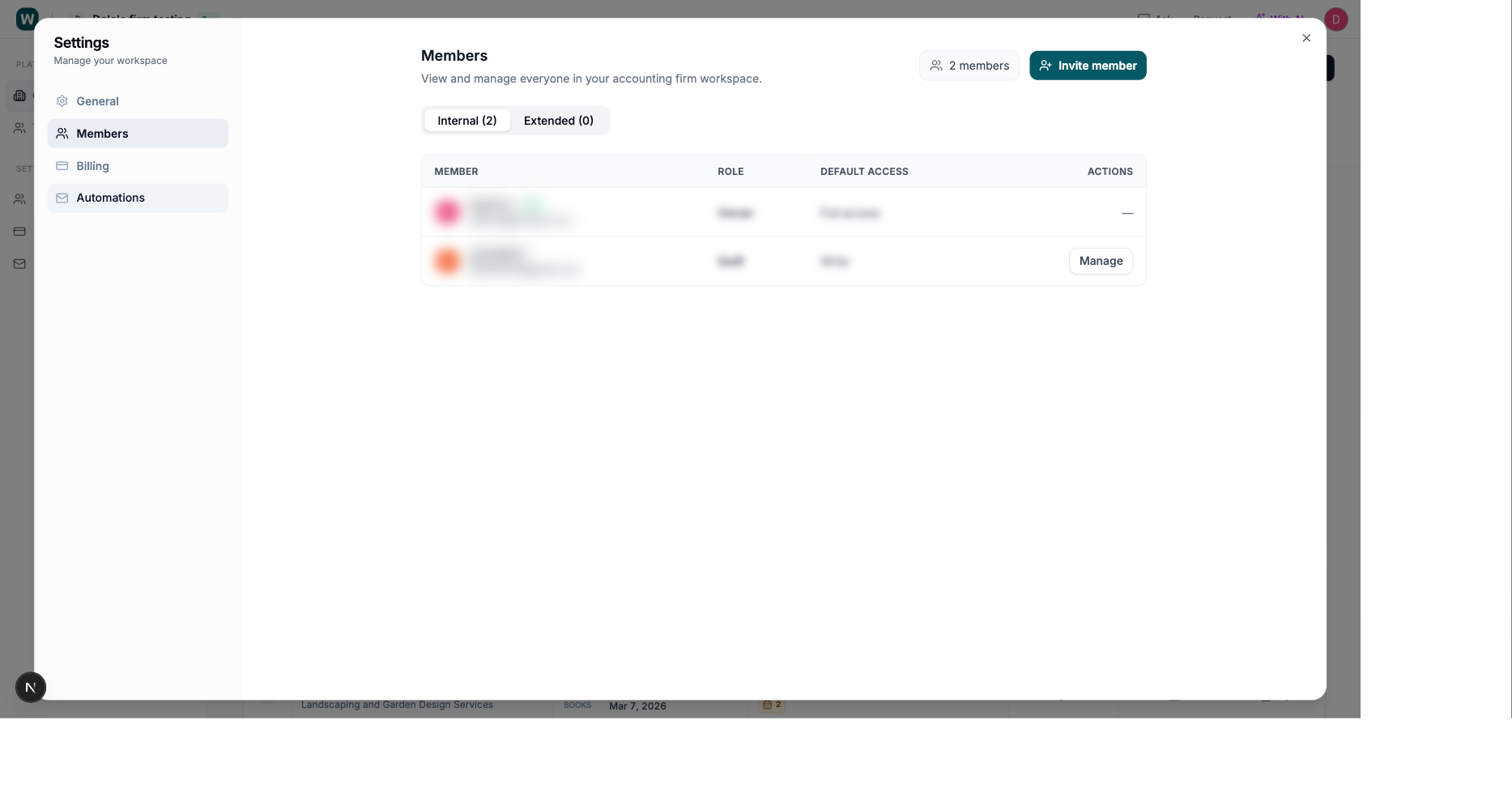
Task: Click the Automations envelope icon
Action: (x=62, y=198)
